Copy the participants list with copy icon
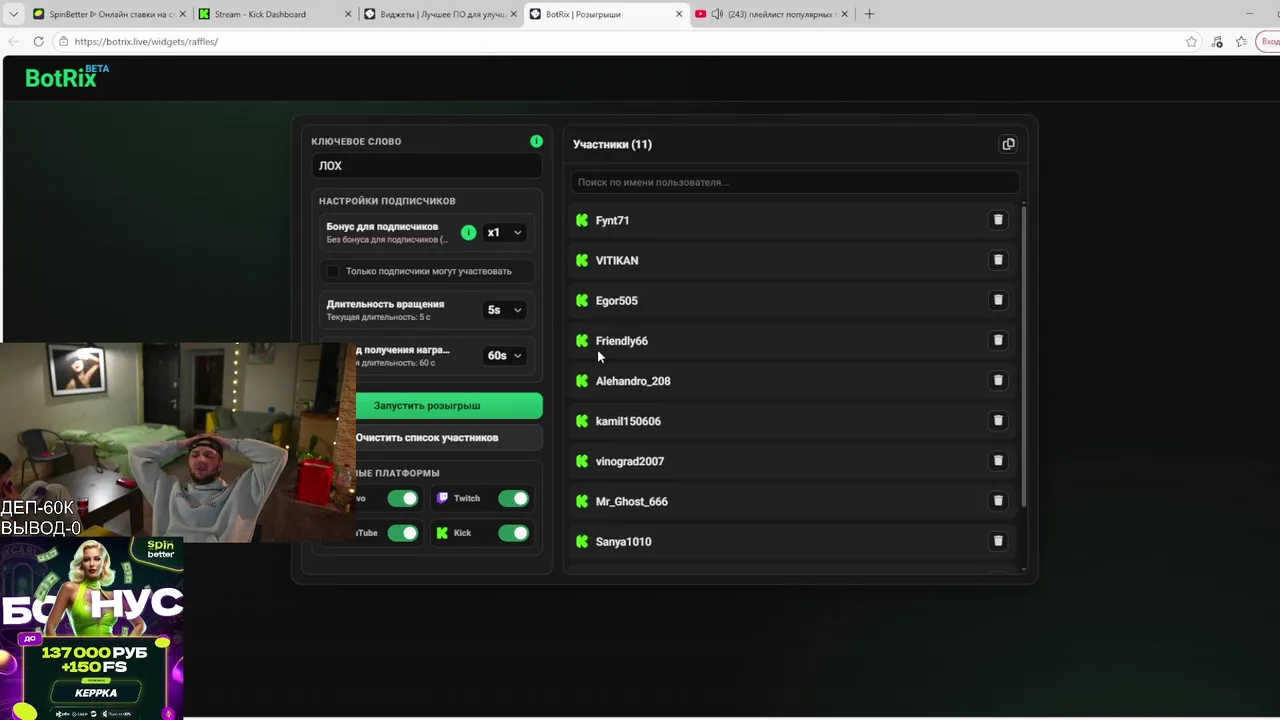The height and width of the screenshot is (720, 1280). 1008,144
